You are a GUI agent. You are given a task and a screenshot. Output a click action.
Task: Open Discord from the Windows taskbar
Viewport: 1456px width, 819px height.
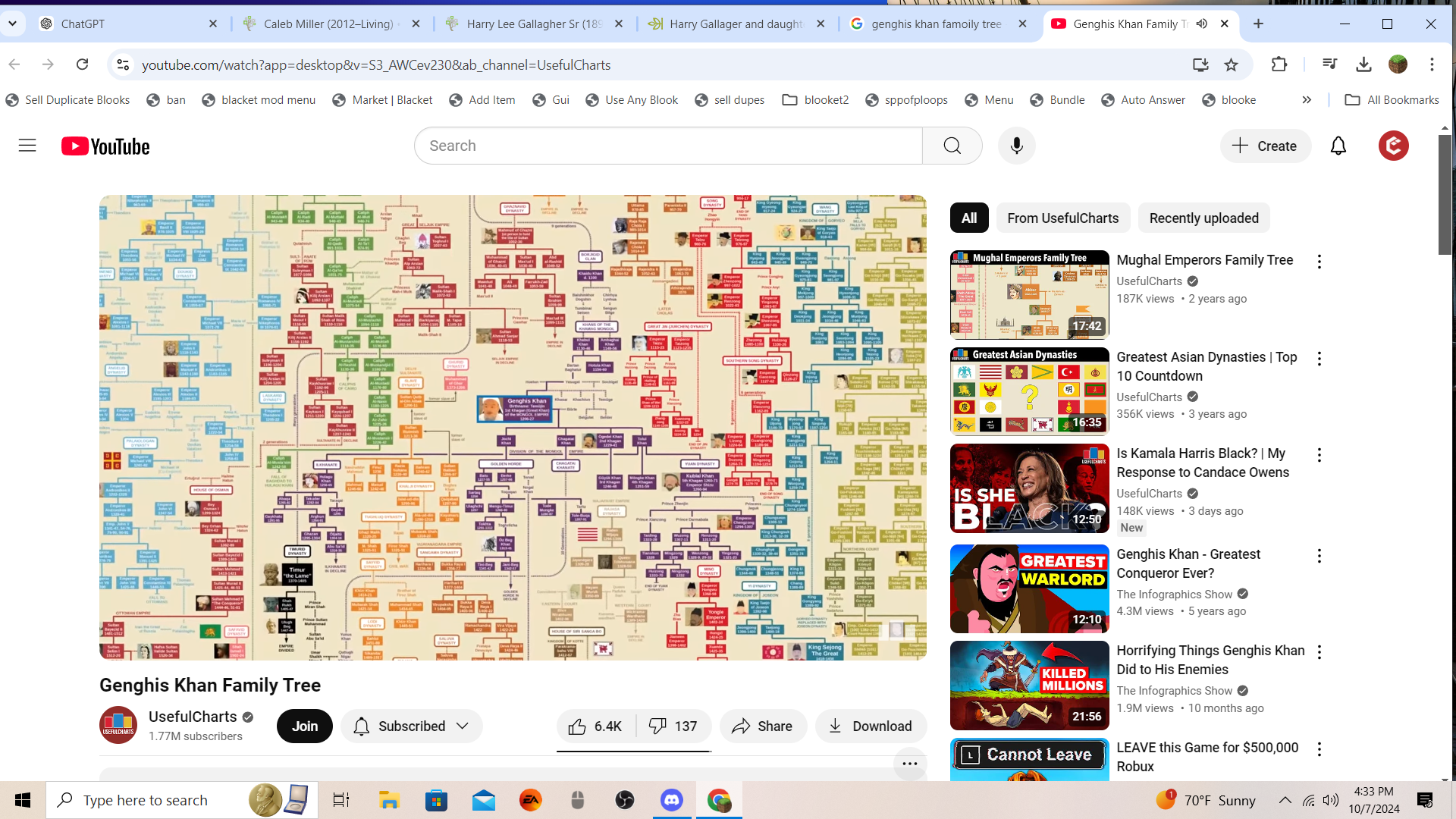coord(672,800)
